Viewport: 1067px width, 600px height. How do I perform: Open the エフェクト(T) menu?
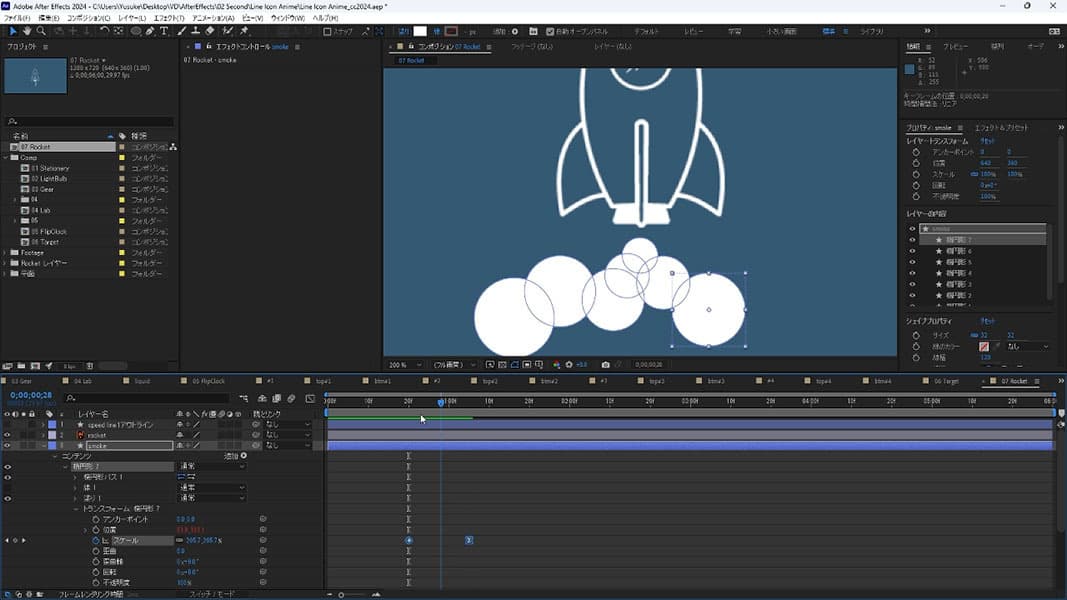click(169, 18)
